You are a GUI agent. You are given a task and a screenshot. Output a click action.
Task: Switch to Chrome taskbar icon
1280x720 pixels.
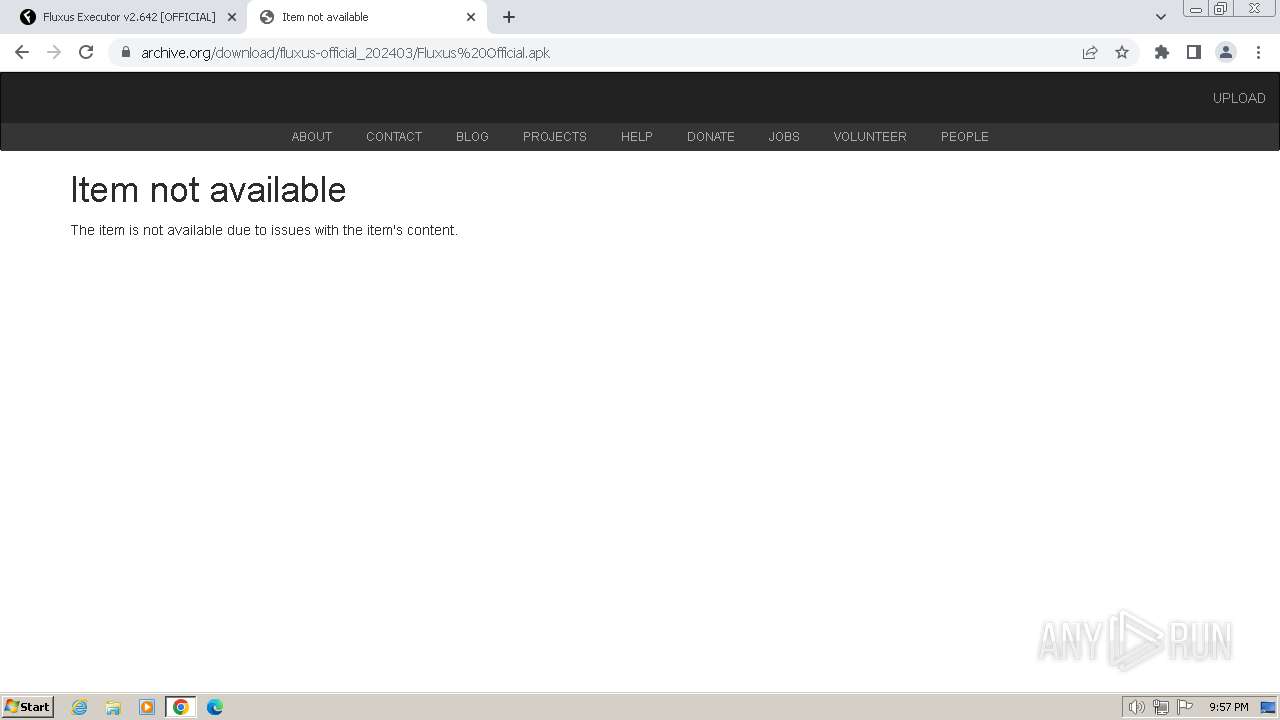point(181,707)
